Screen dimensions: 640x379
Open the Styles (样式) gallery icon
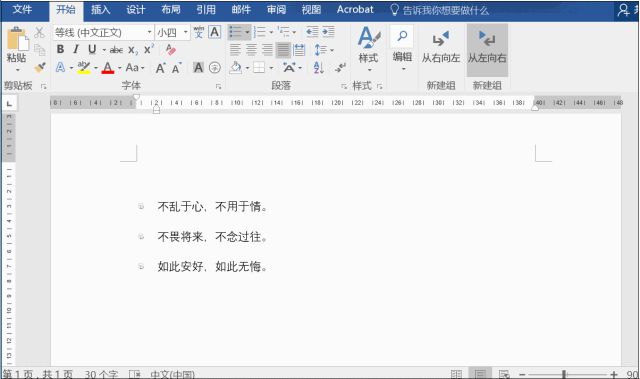pos(369,38)
